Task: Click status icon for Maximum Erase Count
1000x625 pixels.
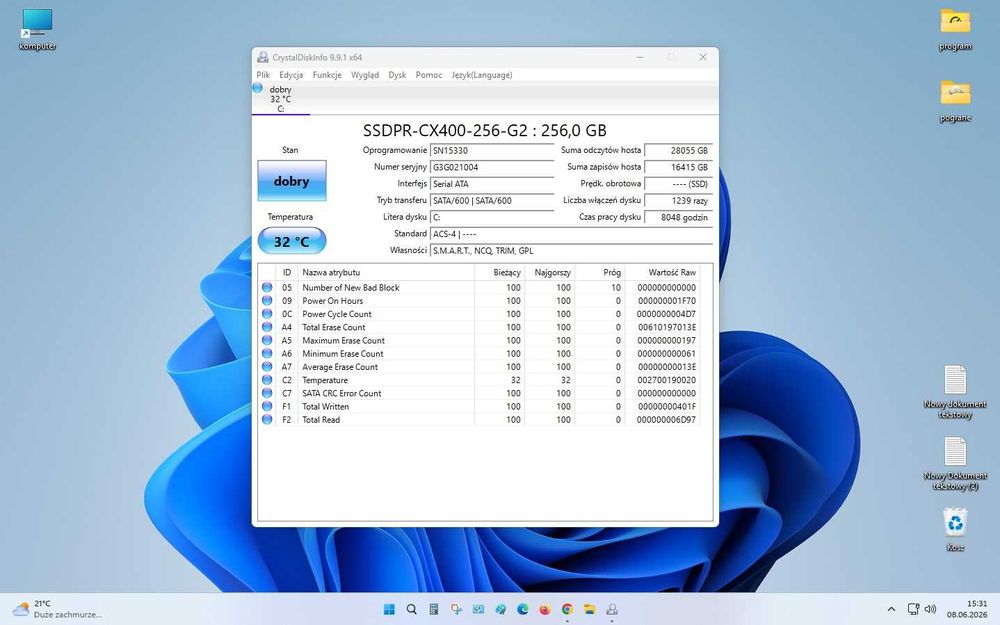Action: coord(267,341)
